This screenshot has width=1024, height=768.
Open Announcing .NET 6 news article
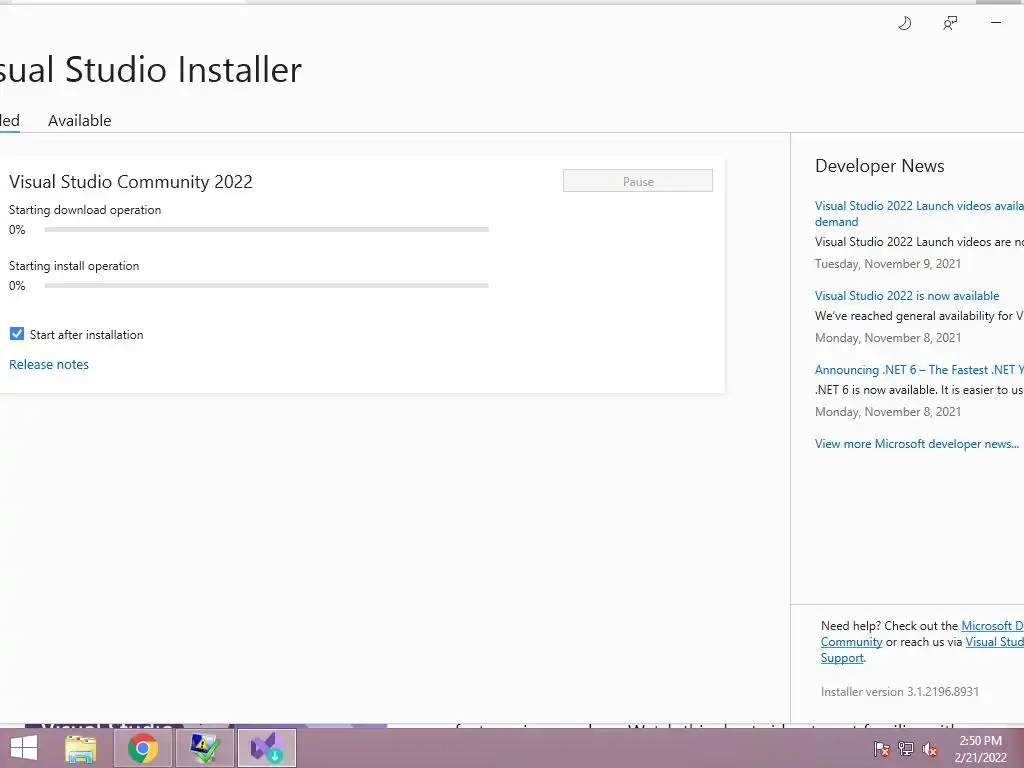coord(919,370)
